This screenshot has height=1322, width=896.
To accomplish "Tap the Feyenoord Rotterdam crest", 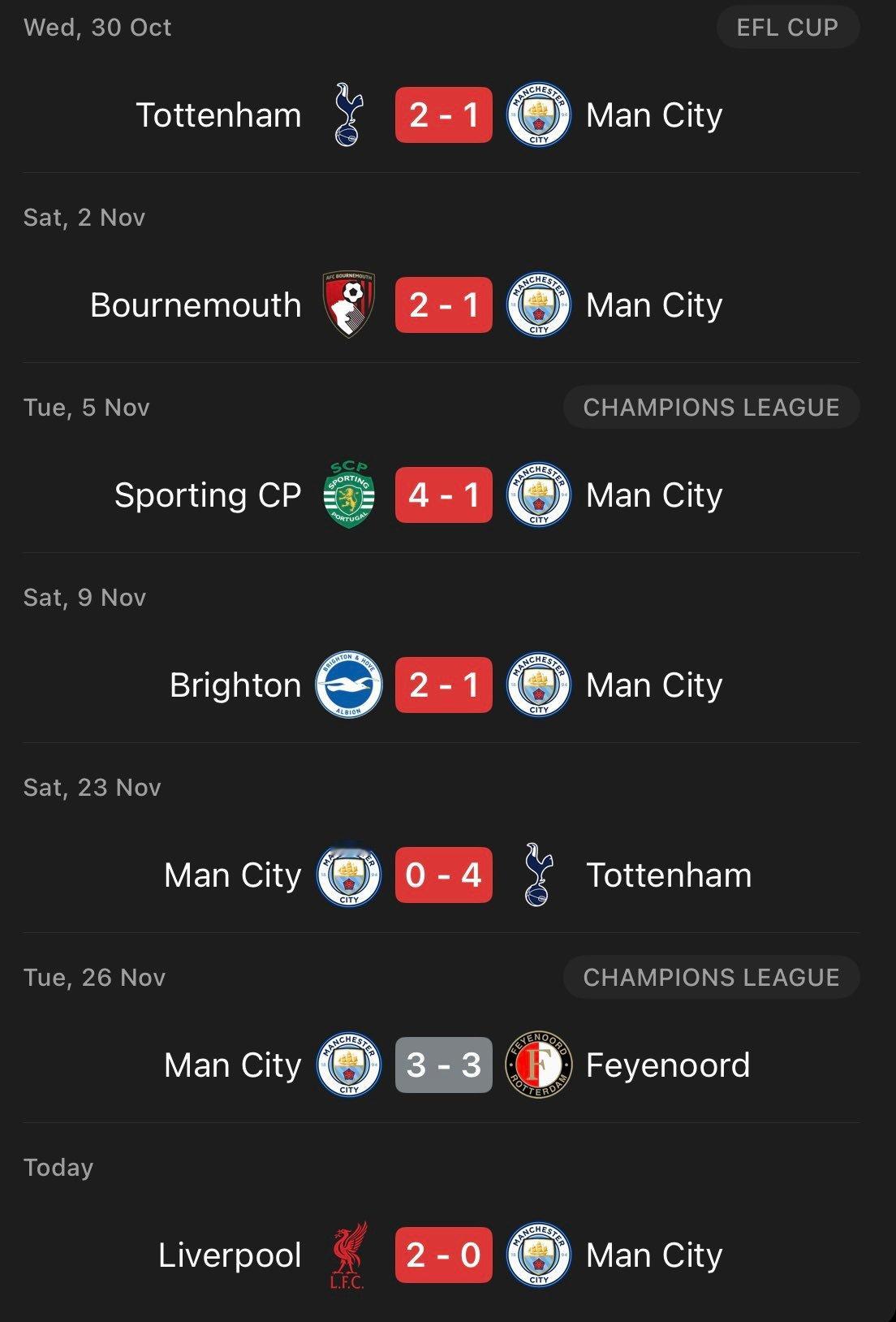I will [x=539, y=1065].
